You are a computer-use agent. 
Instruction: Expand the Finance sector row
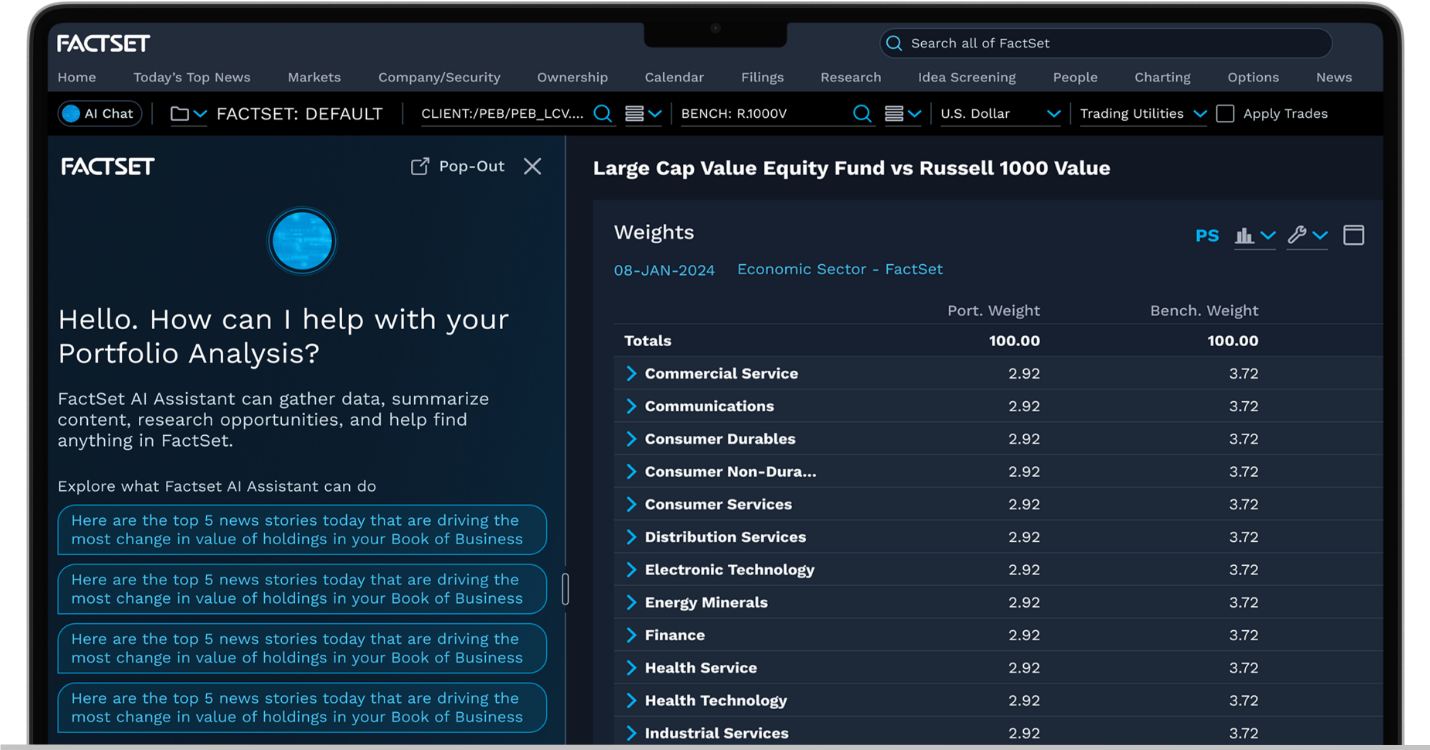[630, 635]
